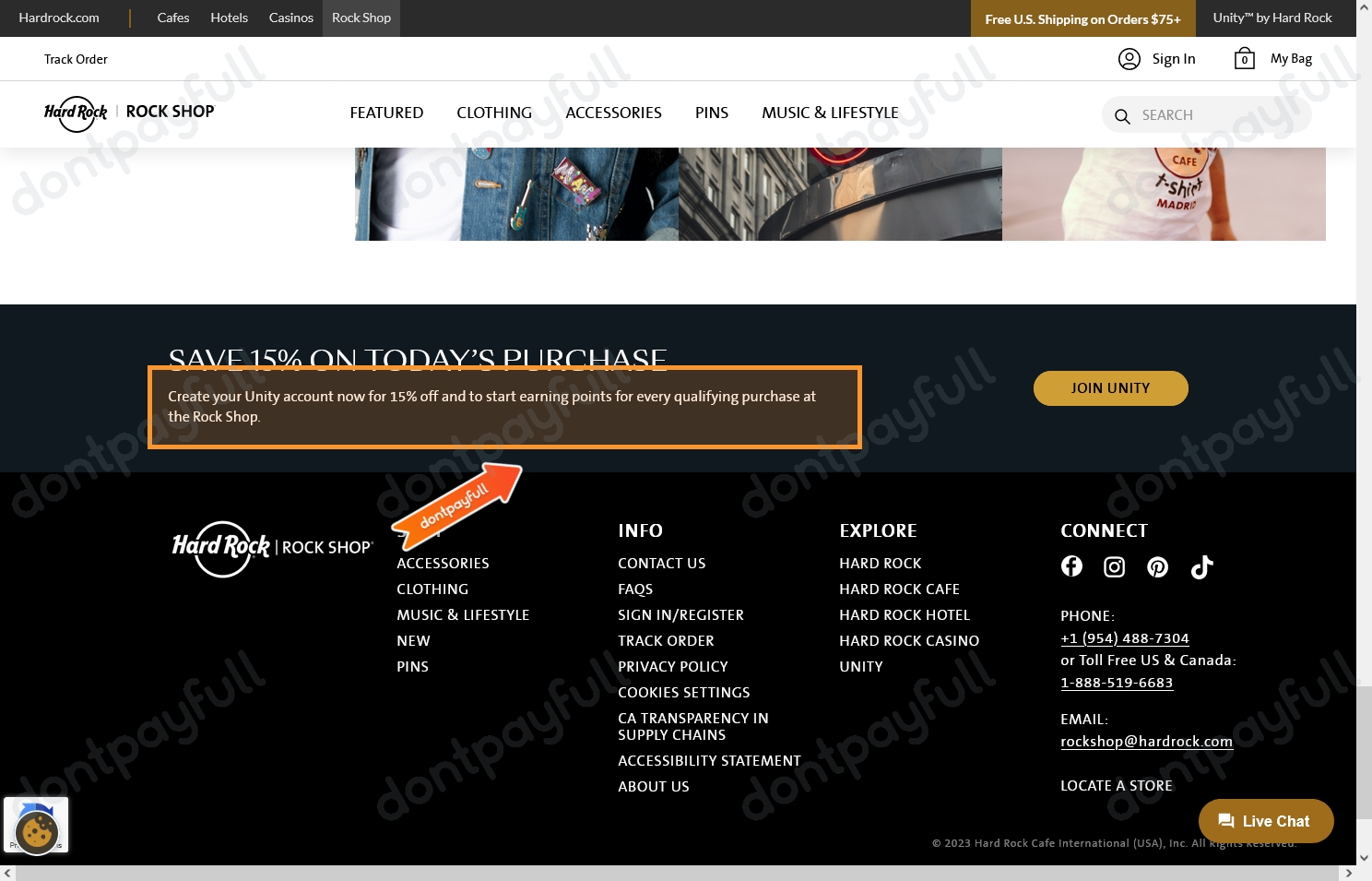Switch to the Rock Shop tab
Viewport: 1372px width, 881px height.
(361, 18)
